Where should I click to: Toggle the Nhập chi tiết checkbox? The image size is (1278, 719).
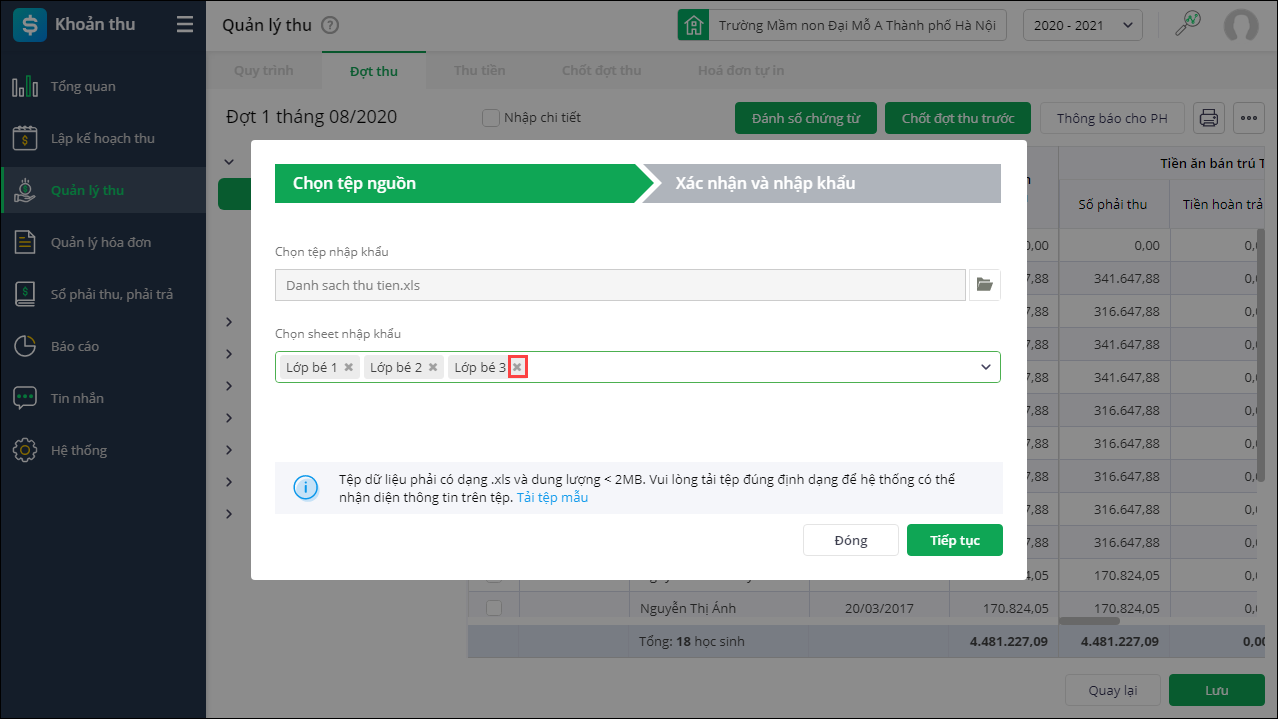click(491, 118)
